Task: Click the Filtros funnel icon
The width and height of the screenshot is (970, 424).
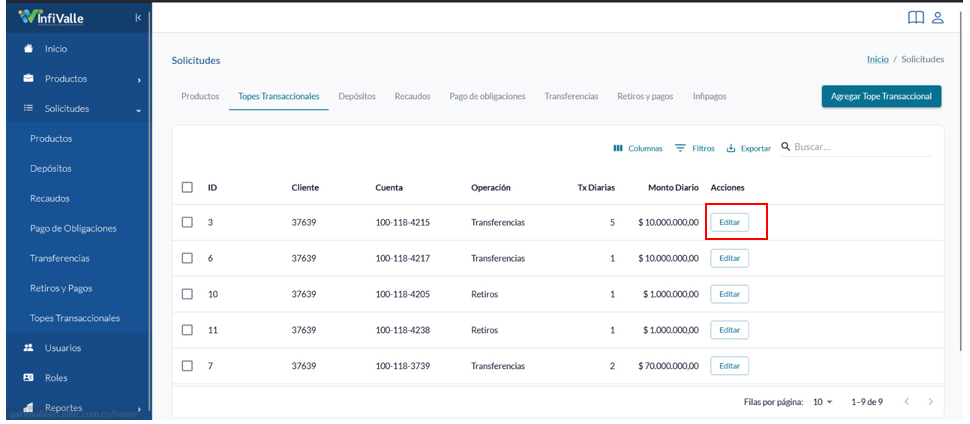Action: (680, 149)
